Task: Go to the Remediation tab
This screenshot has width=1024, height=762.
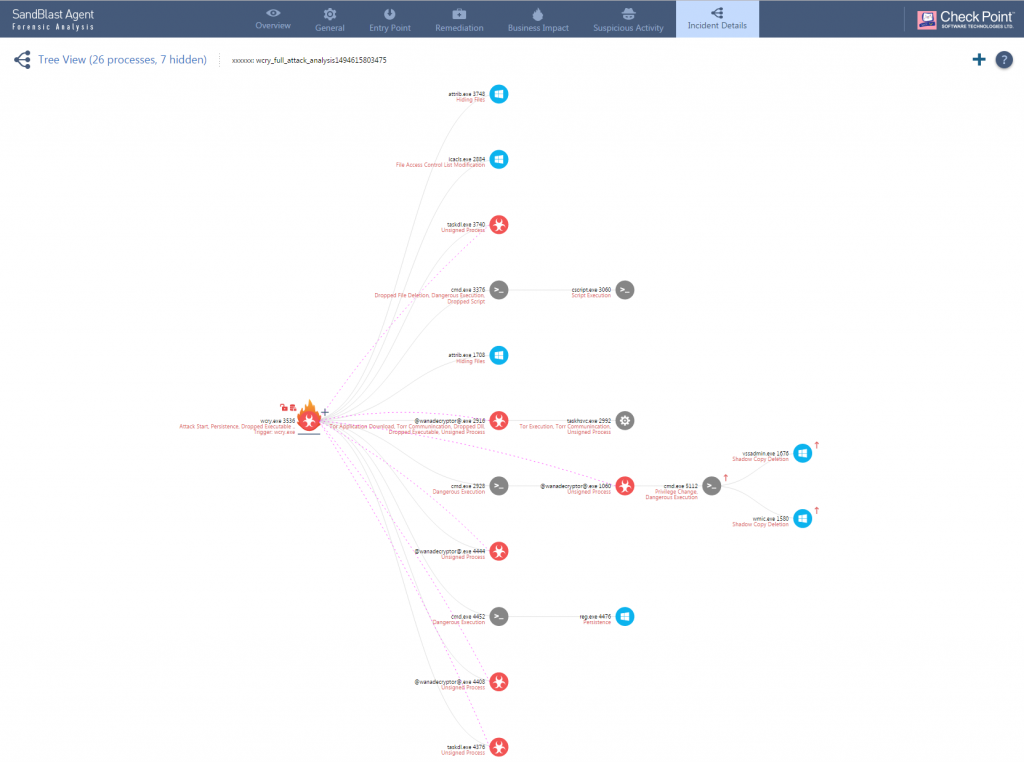Action: pyautogui.click(x=459, y=19)
